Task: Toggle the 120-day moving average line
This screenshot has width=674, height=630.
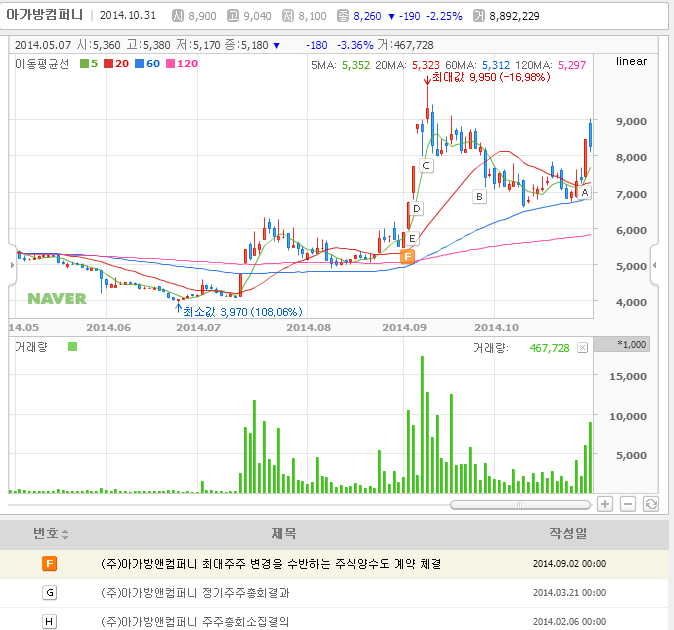Action: pyautogui.click(x=182, y=64)
